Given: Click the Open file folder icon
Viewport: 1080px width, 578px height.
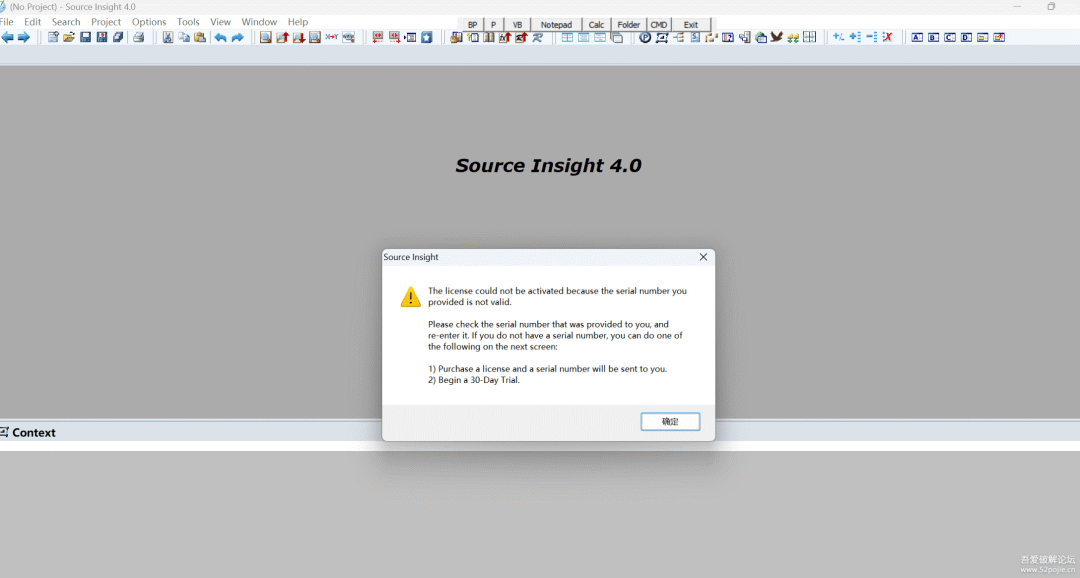Looking at the screenshot, I should [69, 38].
